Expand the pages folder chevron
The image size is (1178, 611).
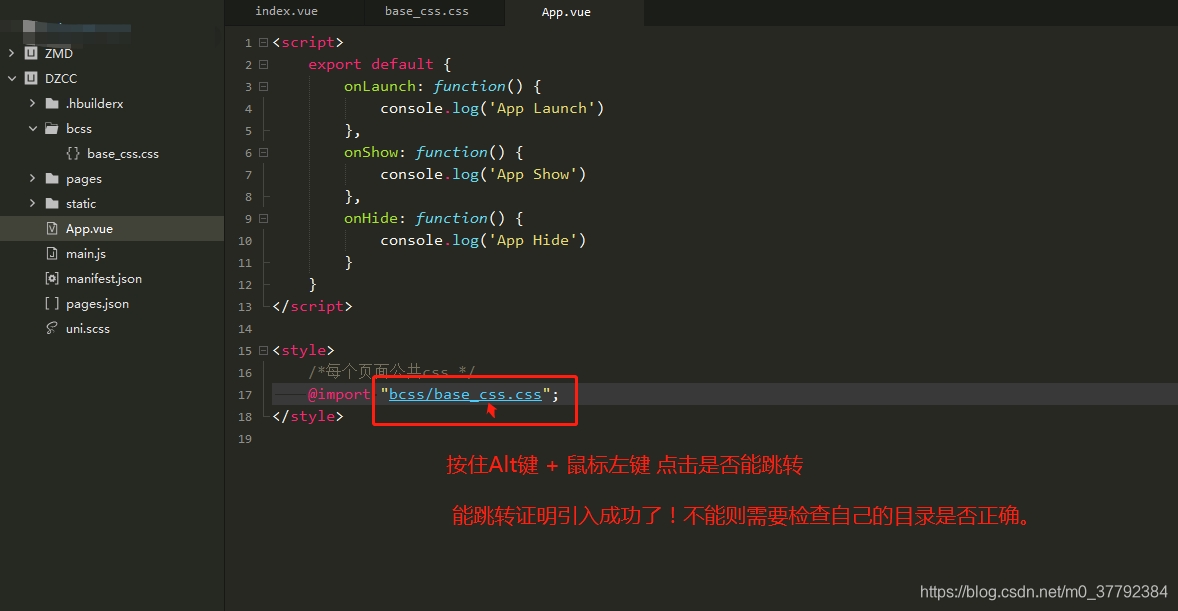(32, 179)
